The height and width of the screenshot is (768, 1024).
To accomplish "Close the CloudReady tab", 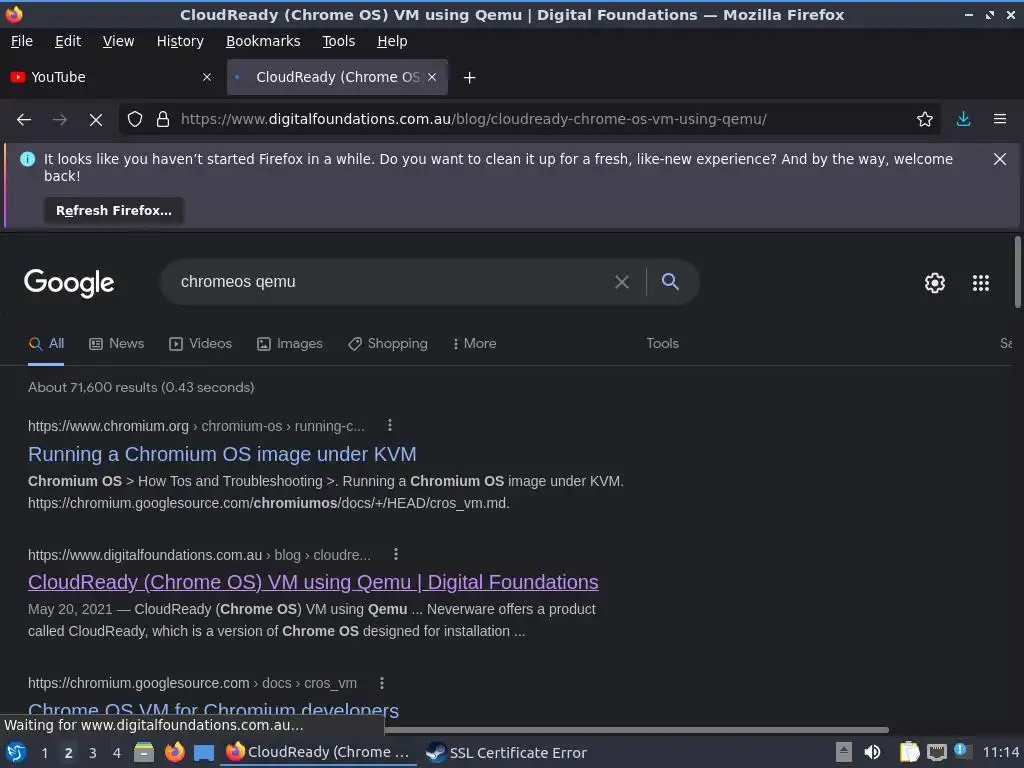I will tap(432, 77).
